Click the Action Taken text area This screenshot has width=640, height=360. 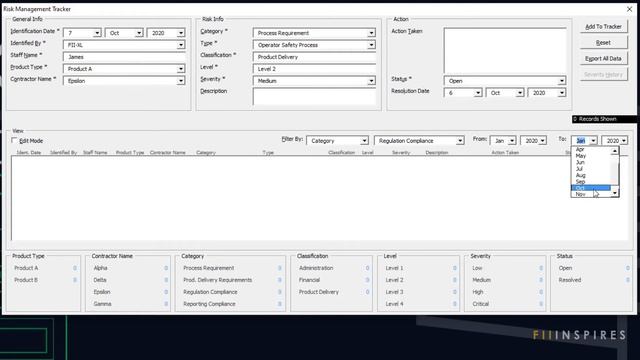click(x=505, y=51)
